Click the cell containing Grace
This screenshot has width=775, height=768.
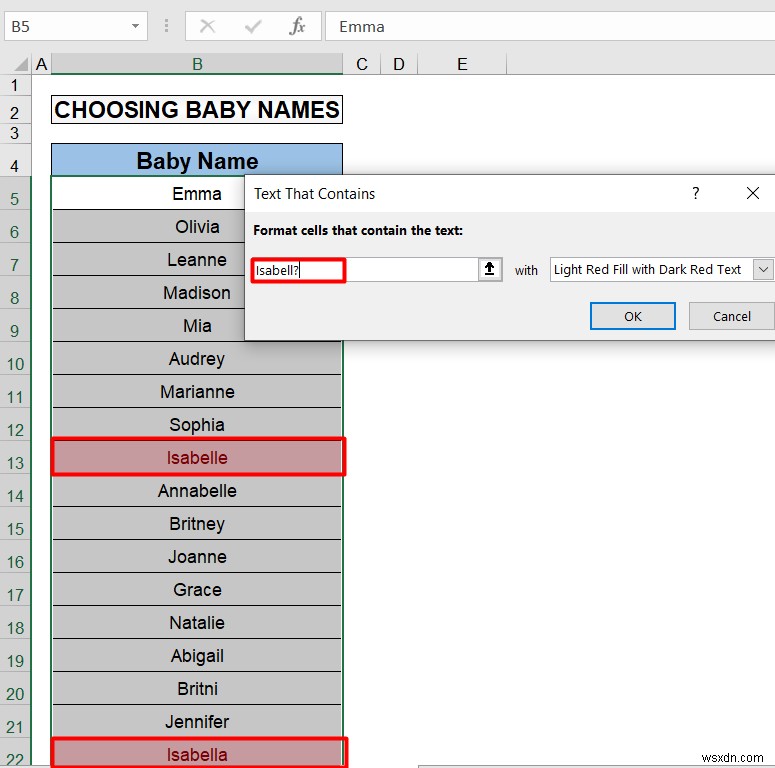(197, 590)
